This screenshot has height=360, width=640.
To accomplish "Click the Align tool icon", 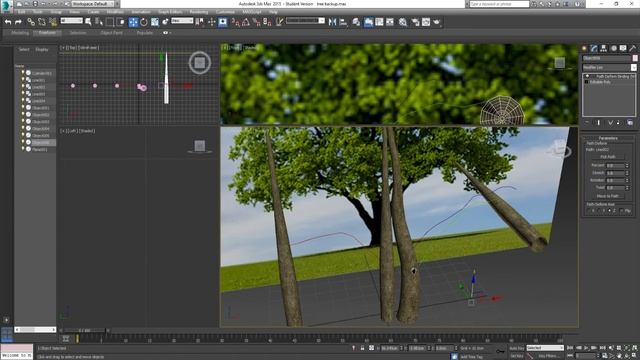I will tap(343, 22).
